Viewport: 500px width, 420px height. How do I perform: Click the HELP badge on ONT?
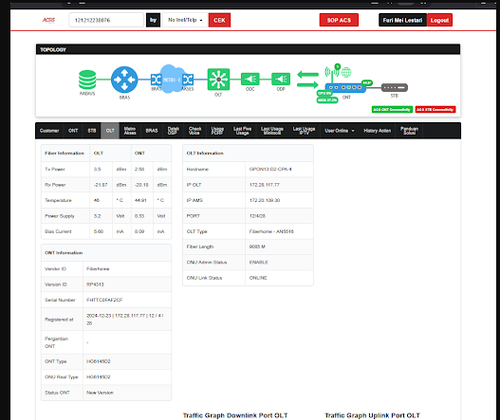pyautogui.click(x=367, y=83)
